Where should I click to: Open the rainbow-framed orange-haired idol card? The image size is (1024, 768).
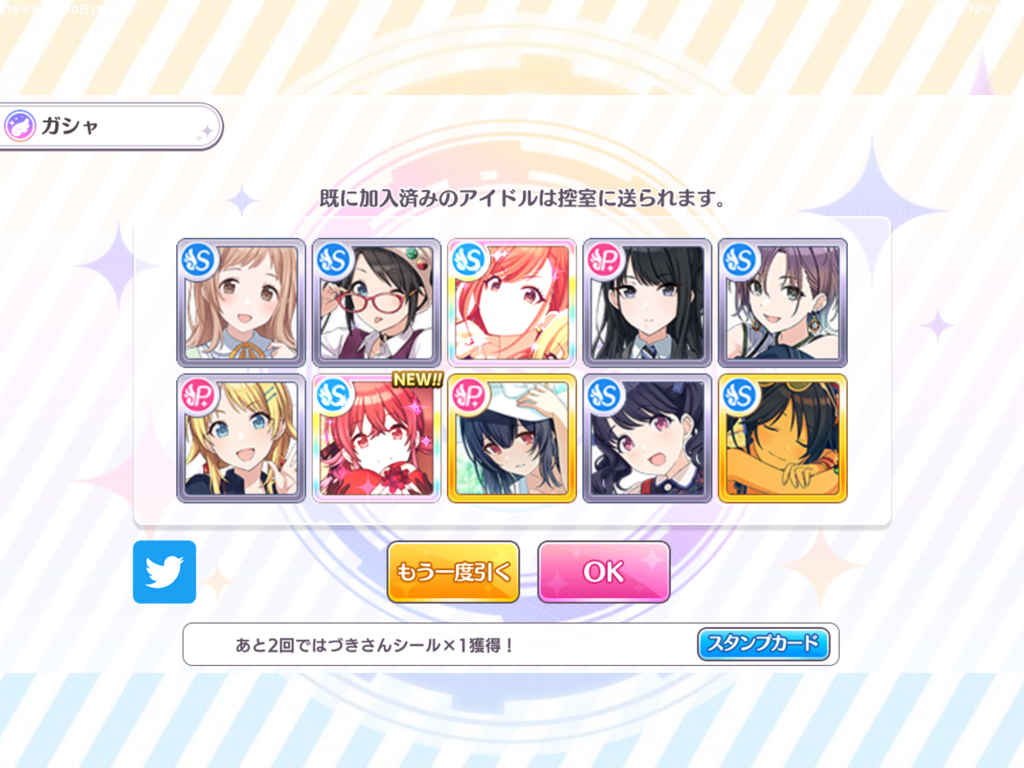[511, 302]
